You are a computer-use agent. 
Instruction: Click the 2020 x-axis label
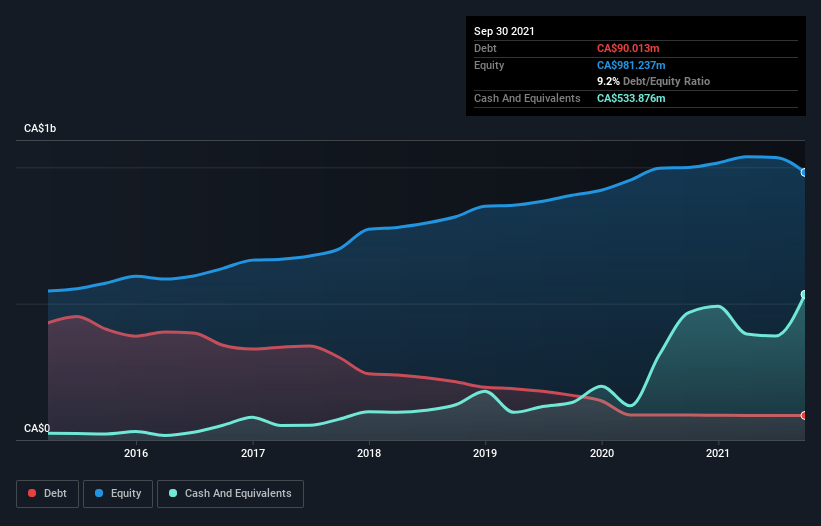click(x=602, y=453)
